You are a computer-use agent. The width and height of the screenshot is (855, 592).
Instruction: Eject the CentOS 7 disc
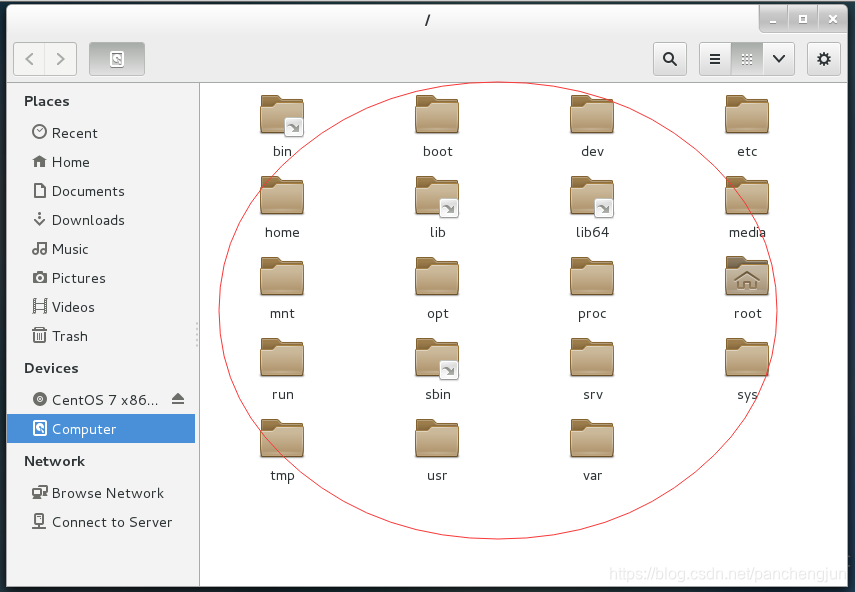(178, 399)
